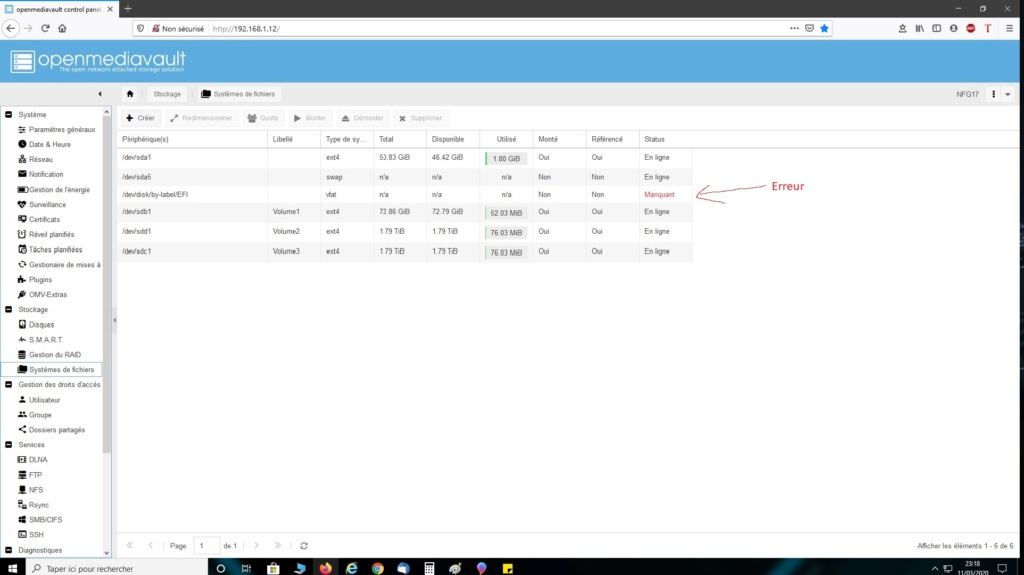This screenshot has height=575, width=1024.
Task: Collapse the Services tree section
Action: click(8, 445)
